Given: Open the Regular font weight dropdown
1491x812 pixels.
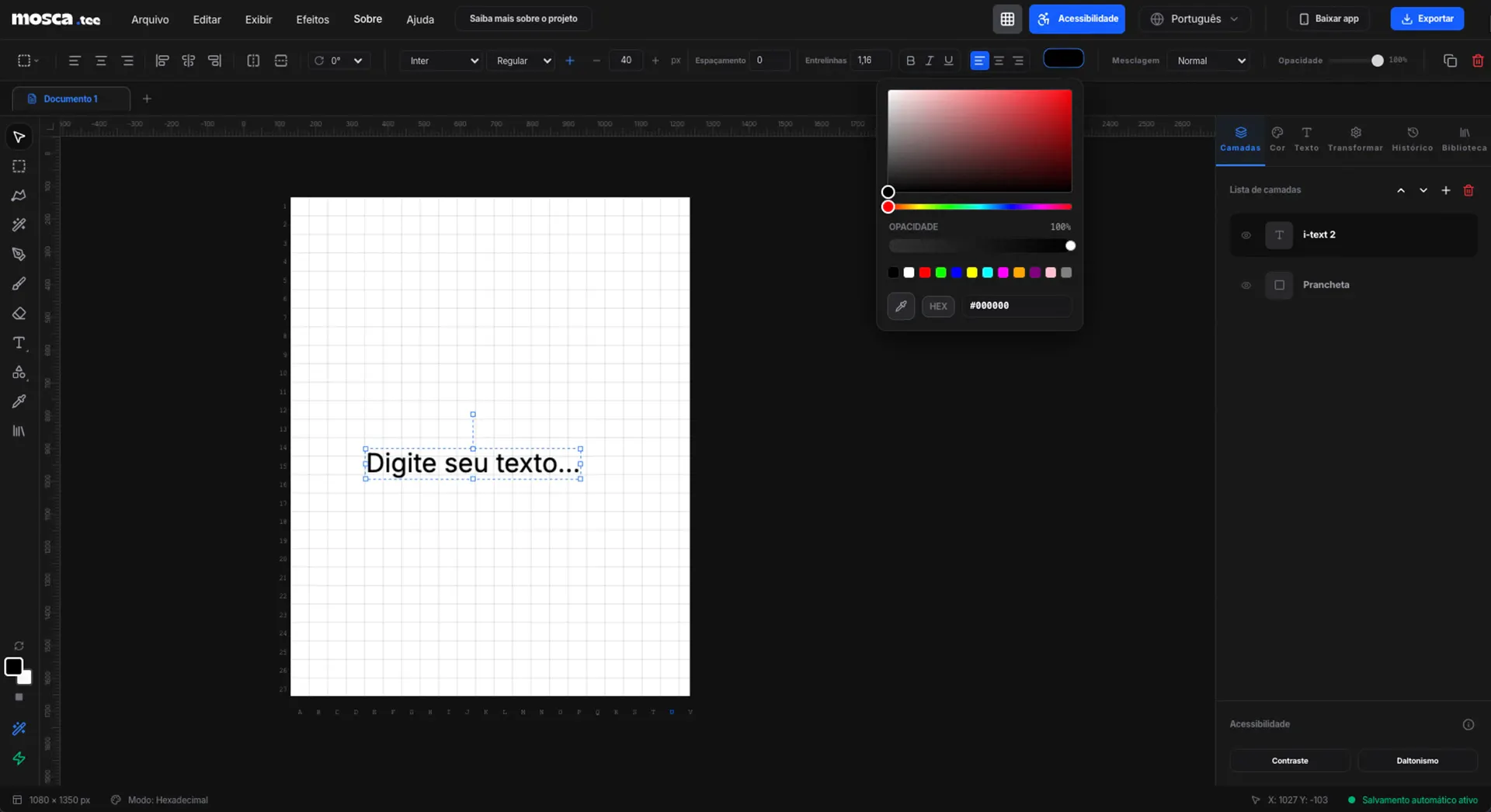Looking at the screenshot, I should [x=522, y=61].
